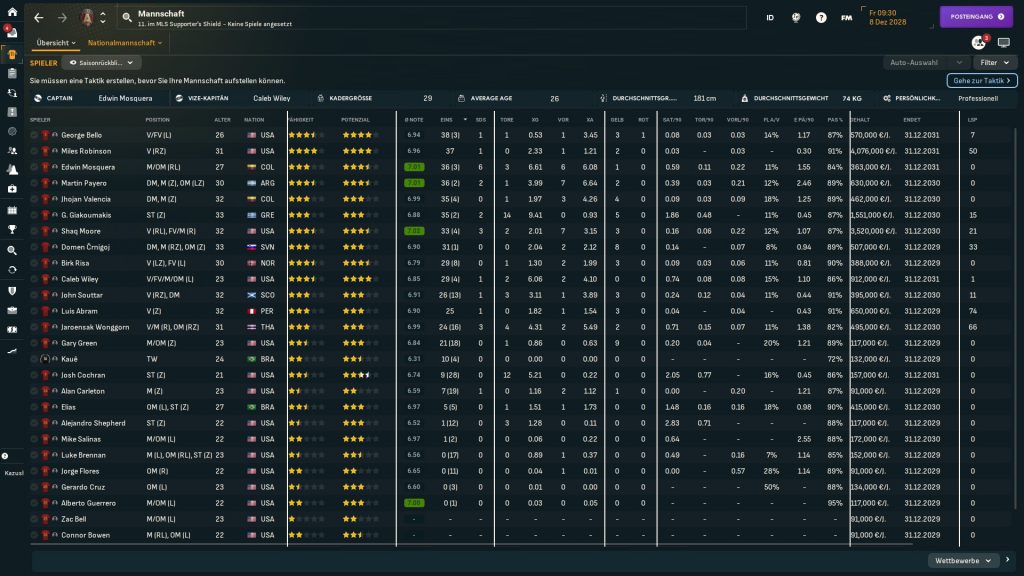This screenshot has width=1024, height=576.
Task: Toggle selection circle for Connor Bowen
Action: [34, 535]
